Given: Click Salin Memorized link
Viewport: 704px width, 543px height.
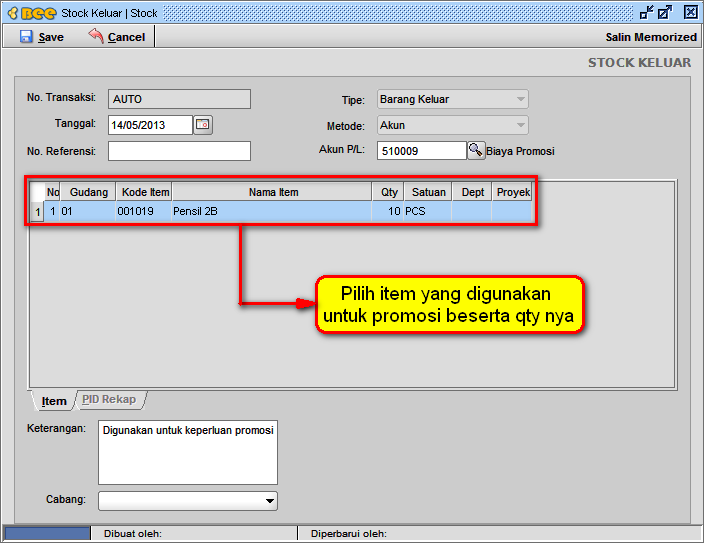Looking at the screenshot, I should [650, 37].
